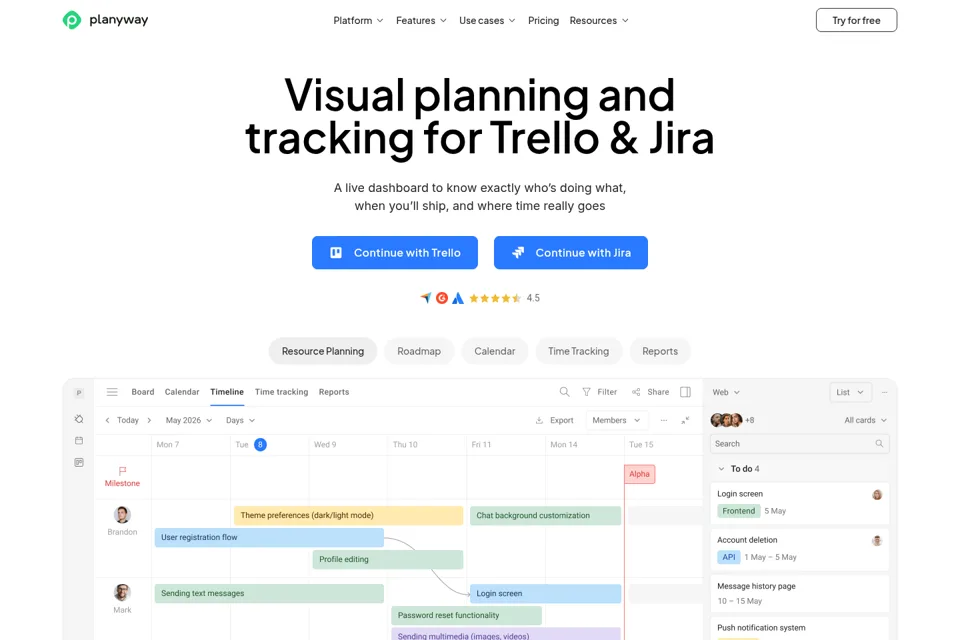Click the Share icon

636,392
